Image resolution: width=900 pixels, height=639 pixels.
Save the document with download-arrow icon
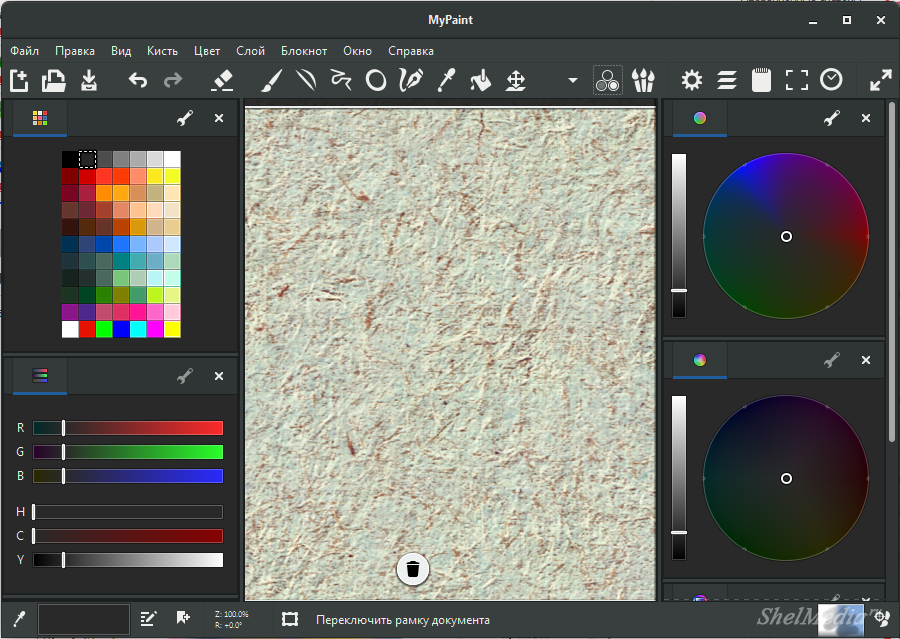pos(89,80)
